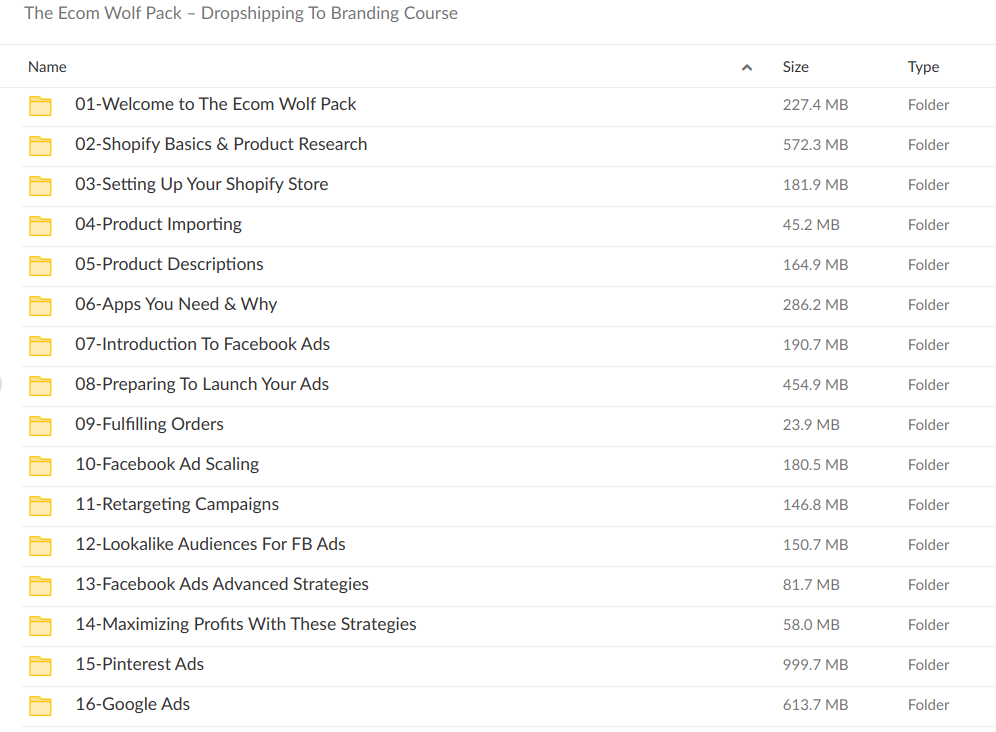Click the folder icon next to 06-Apps You Need & Why
Screen dimensions: 996x732
(40, 304)
